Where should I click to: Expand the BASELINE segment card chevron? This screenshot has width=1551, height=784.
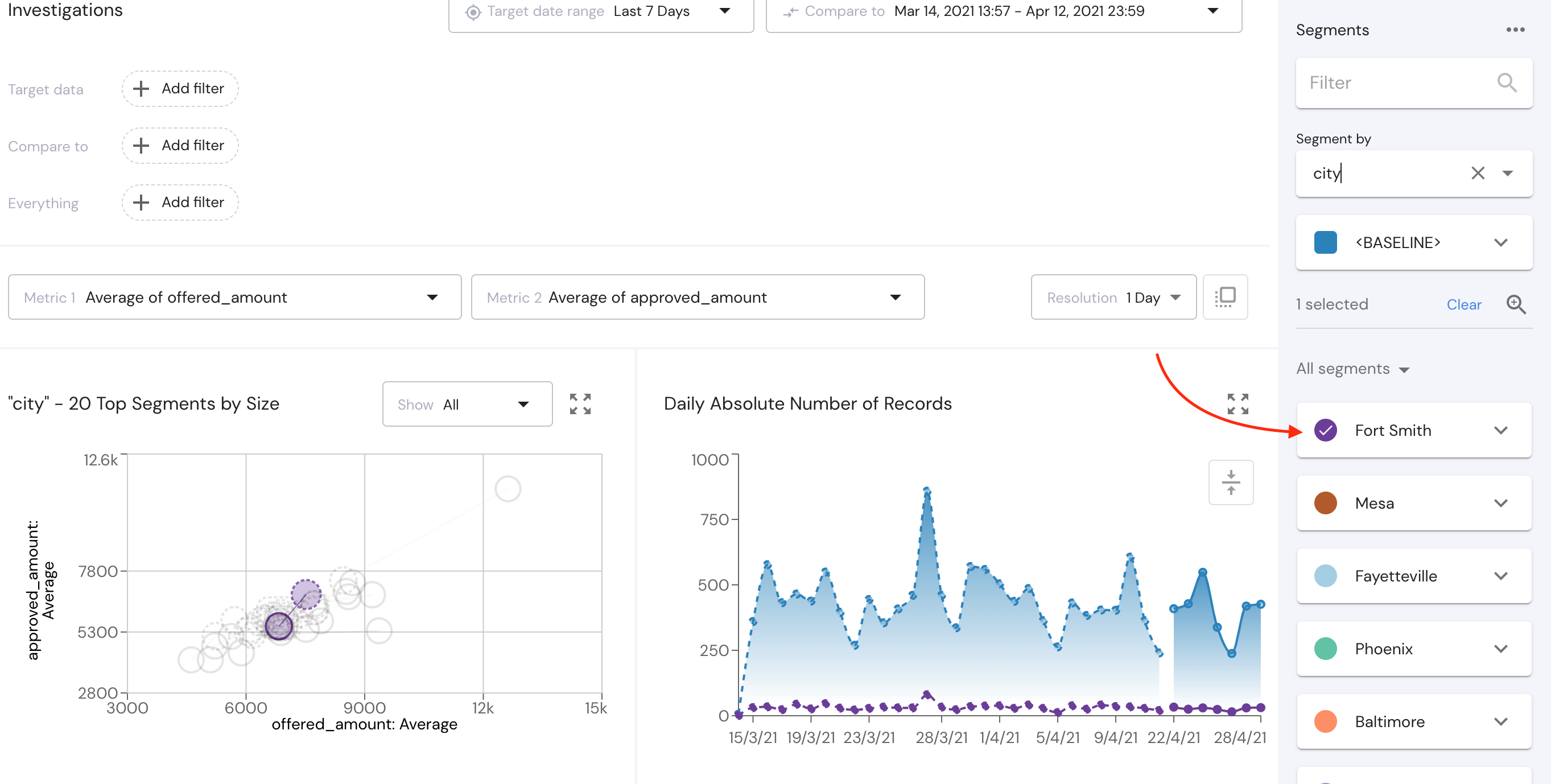pos(1500,243)
